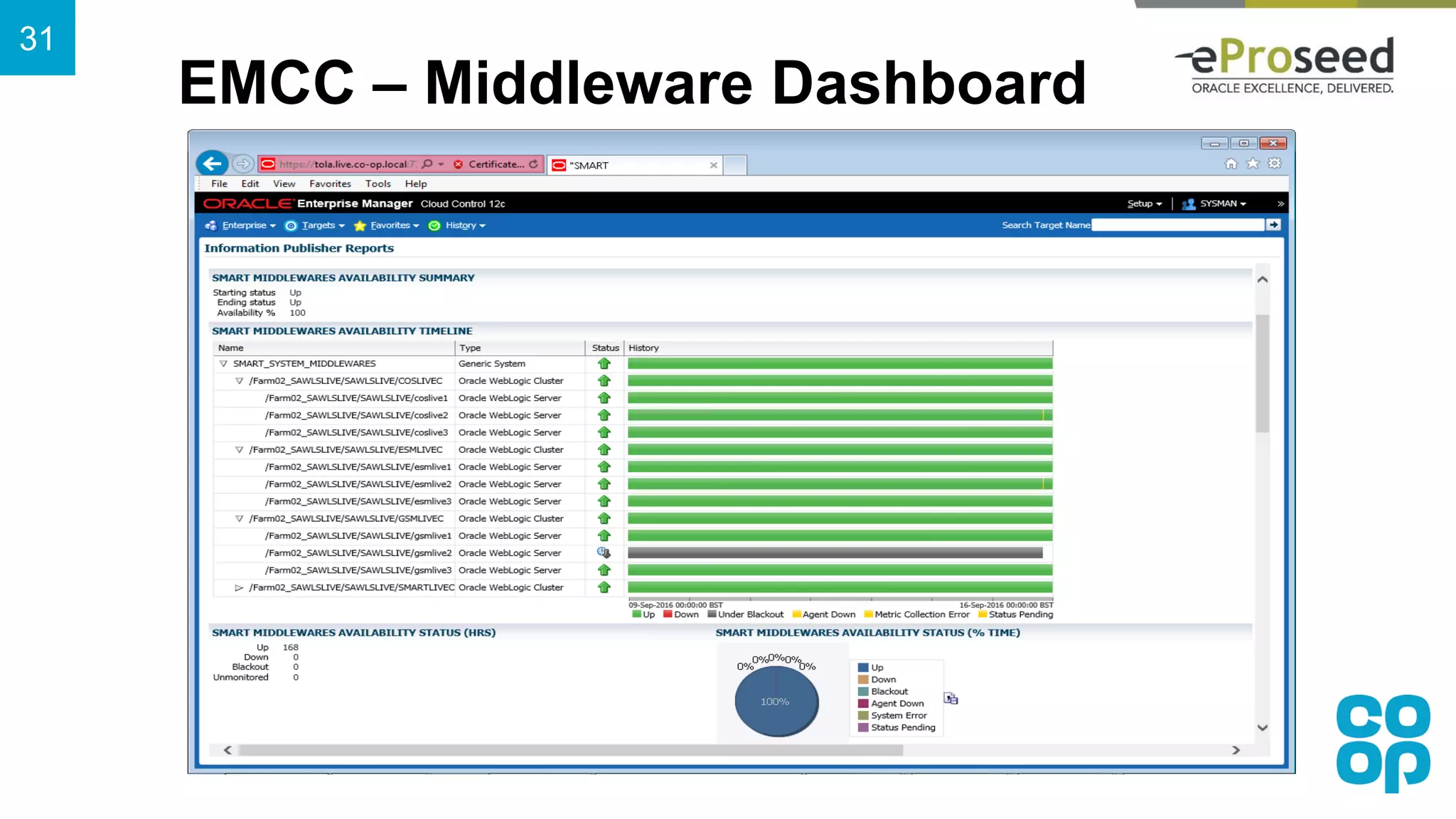The width and height of the screenshot is (1456, 819).
Task: Click the overflow double-chevron in the header
Action: [1280, 203]
